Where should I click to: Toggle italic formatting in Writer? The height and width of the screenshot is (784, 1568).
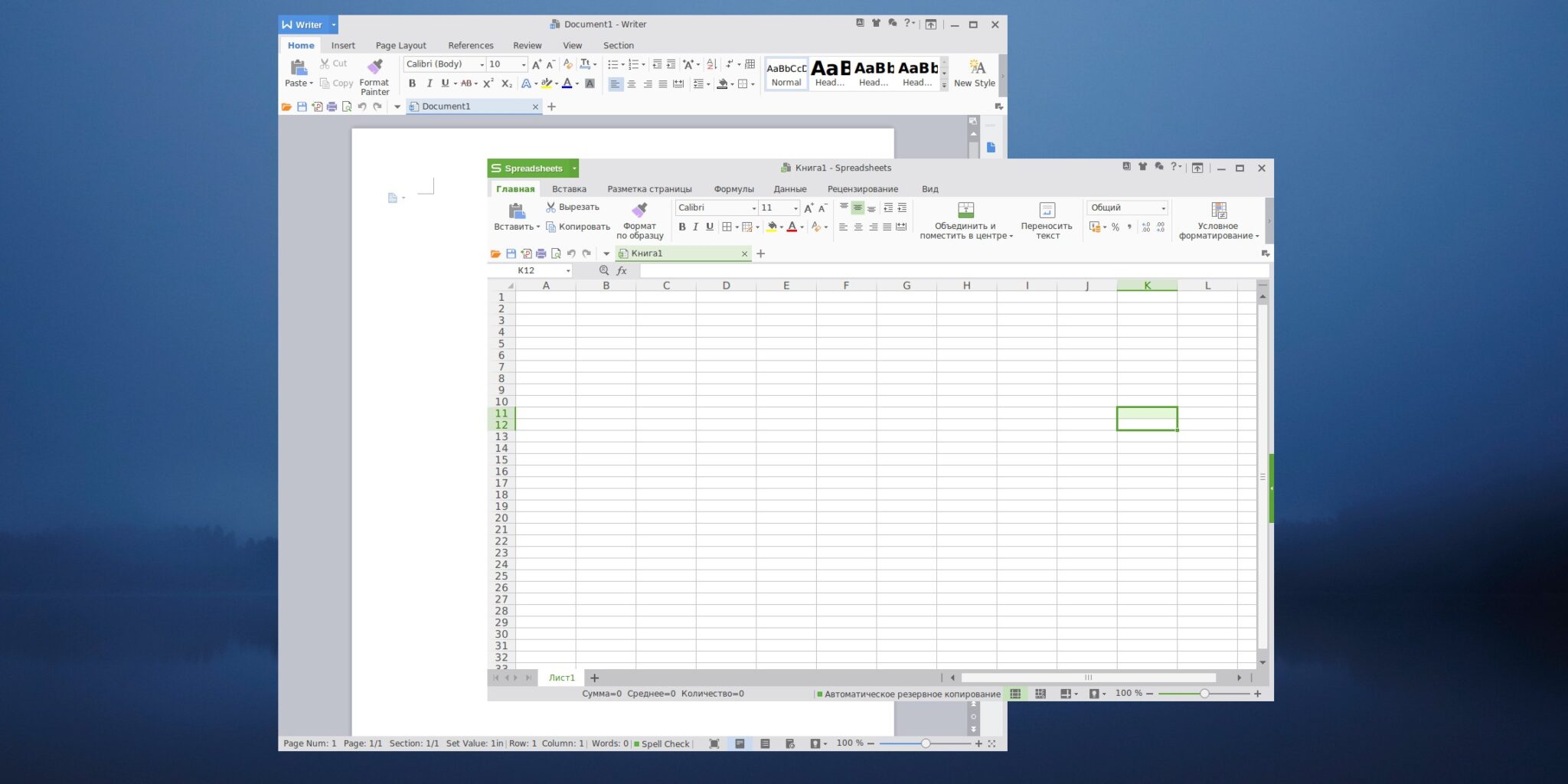(x=429, y=83)
